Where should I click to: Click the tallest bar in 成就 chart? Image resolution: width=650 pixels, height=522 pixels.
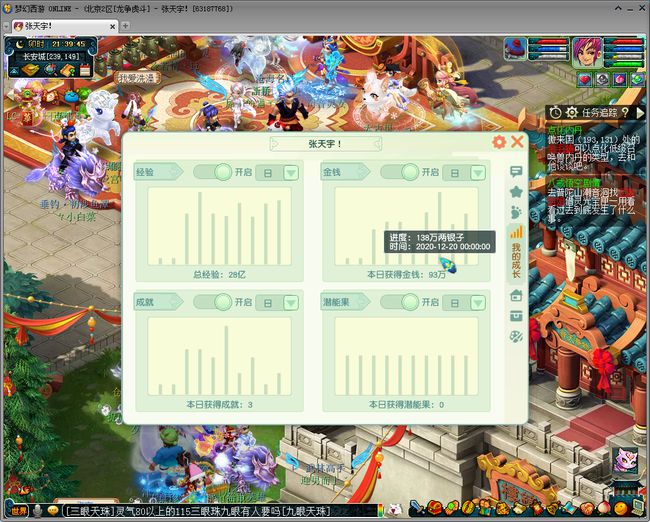click(226, 360)
